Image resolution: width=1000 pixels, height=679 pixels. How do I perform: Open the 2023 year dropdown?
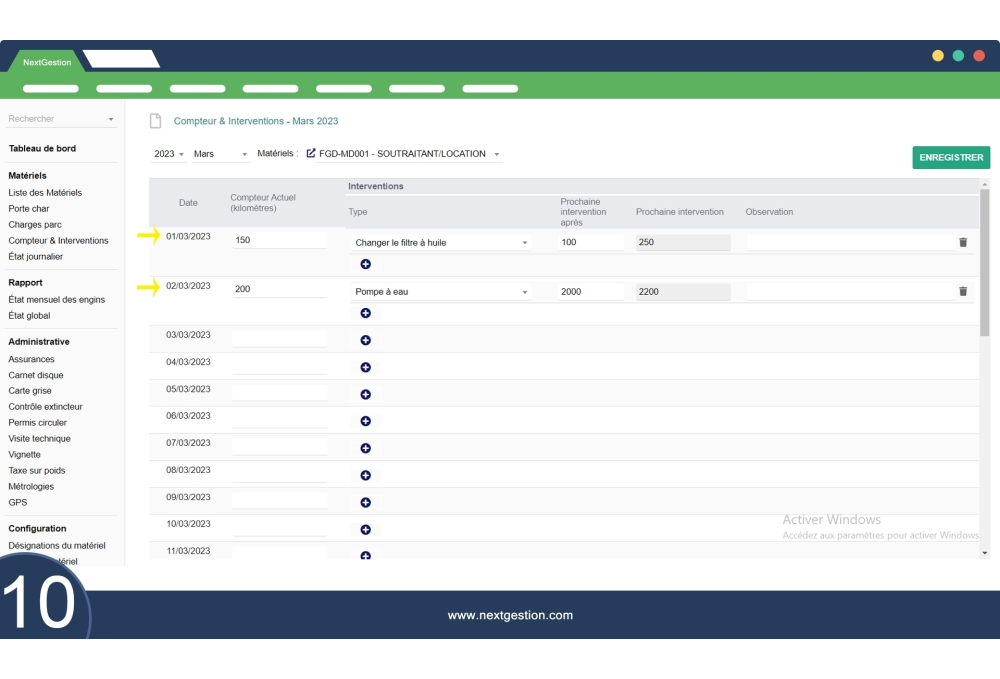pyautogui.click(x=169, y=154)
